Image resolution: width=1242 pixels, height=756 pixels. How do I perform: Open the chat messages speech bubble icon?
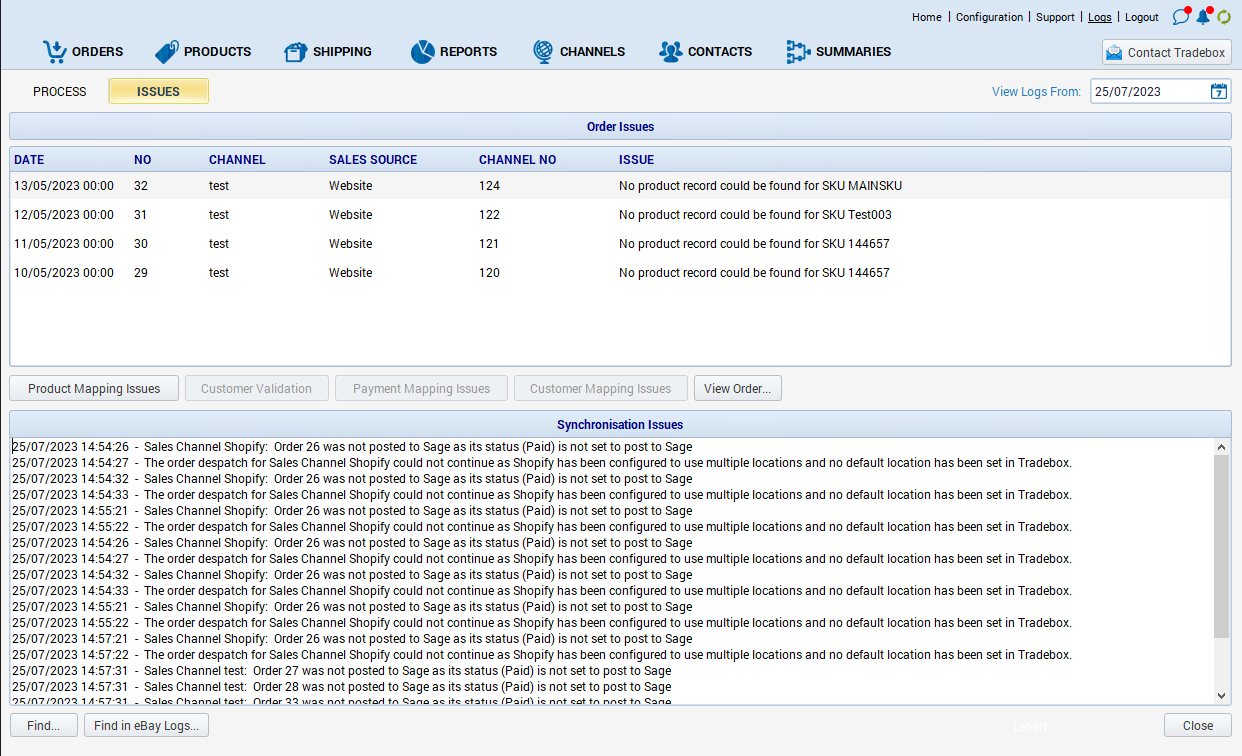[x=1181, y=17]
